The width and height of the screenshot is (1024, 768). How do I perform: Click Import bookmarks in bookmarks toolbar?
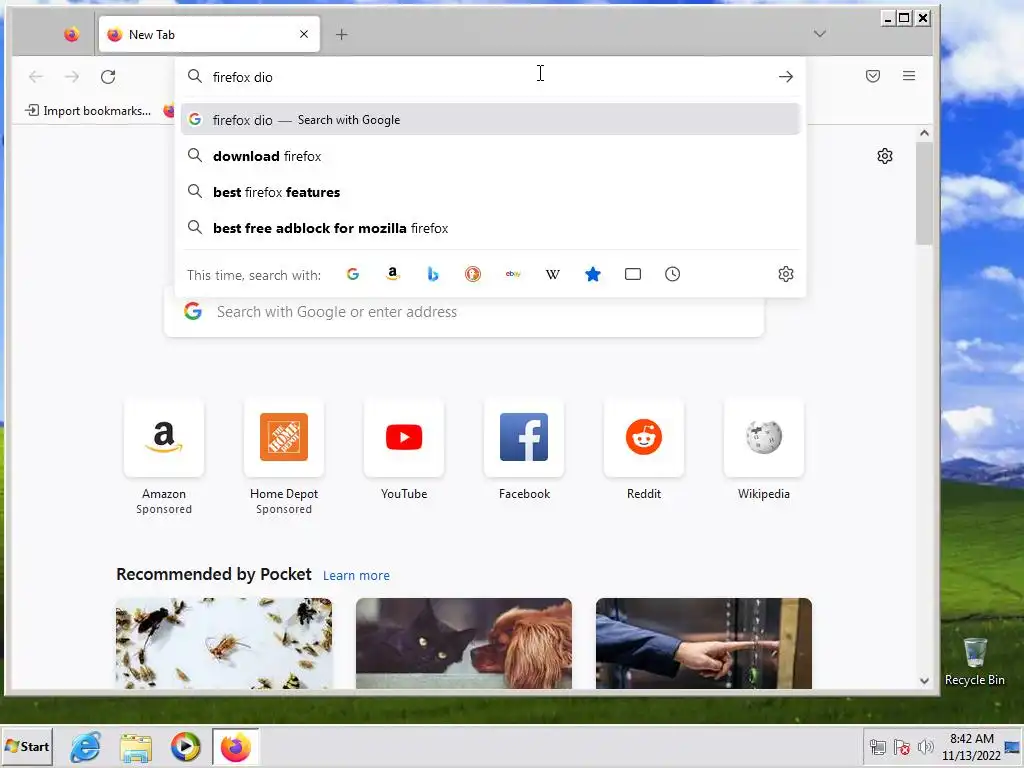pyautogui.click(x=88, y=110)
